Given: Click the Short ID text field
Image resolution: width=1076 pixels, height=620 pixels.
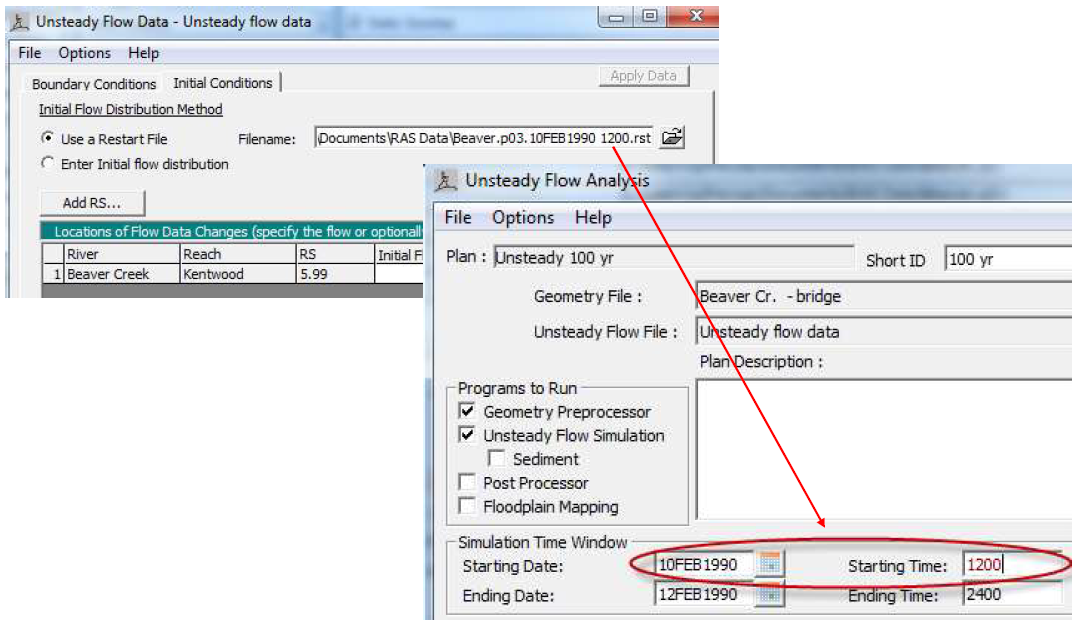Looking at the screenshot, I should click(1007, 260).
